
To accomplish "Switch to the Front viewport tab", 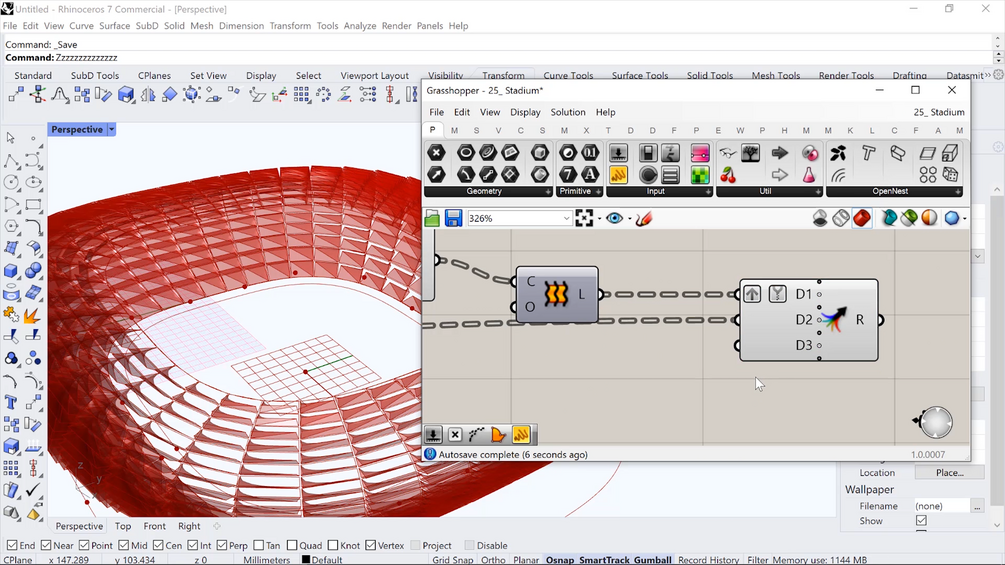I will pyautogui.click(x=154, y=526).
